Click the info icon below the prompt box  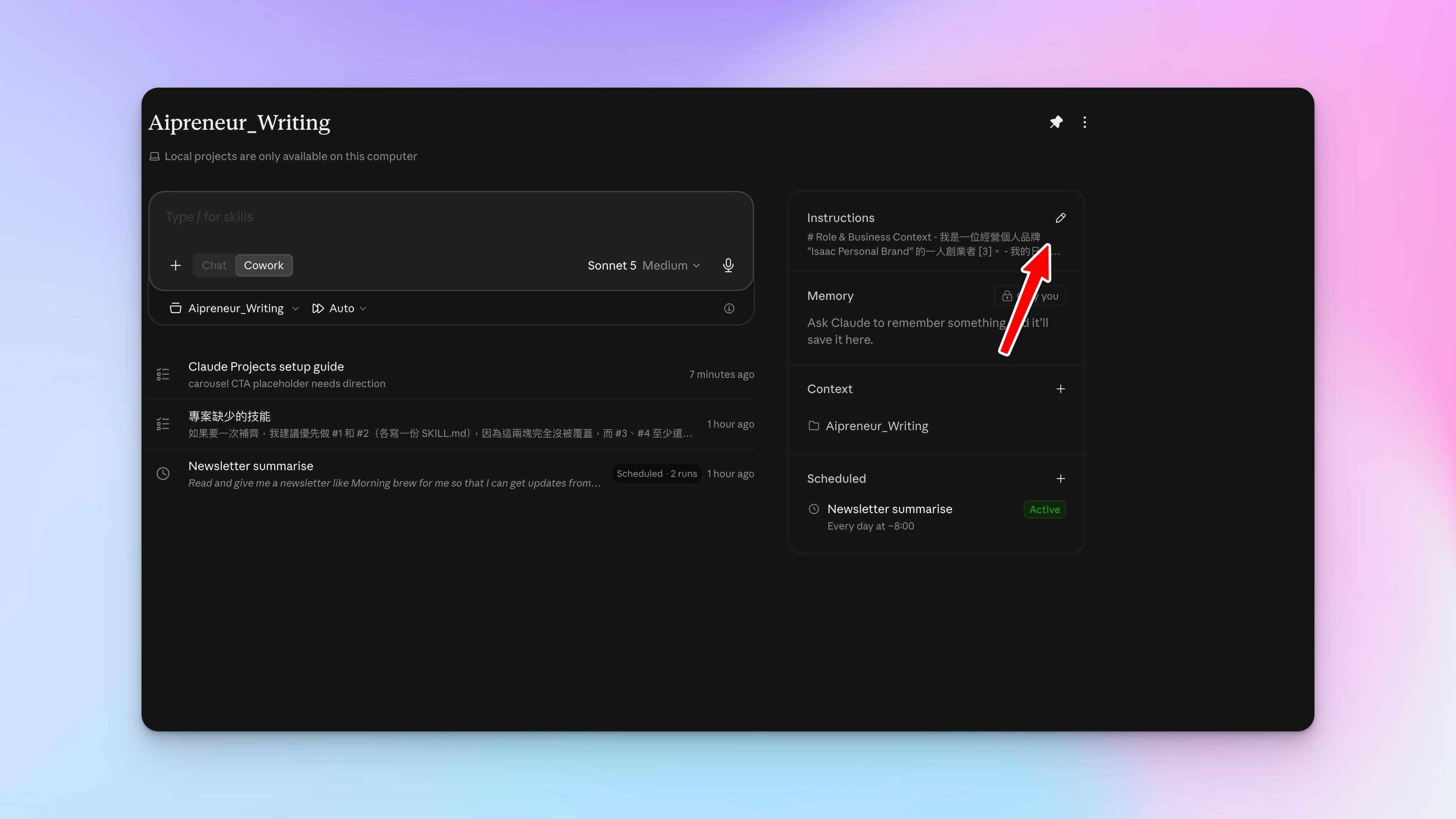point(729,308)
